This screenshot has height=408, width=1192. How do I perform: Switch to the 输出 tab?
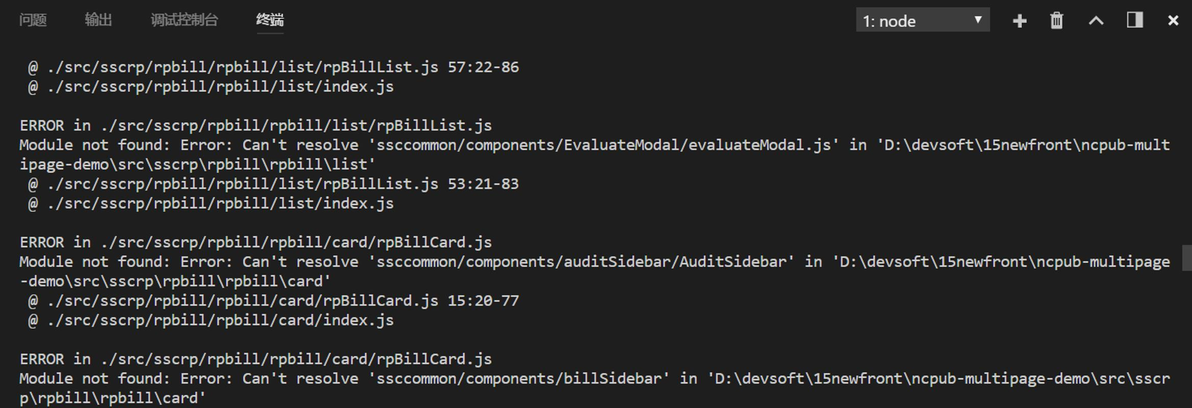[x=98, y=20]
